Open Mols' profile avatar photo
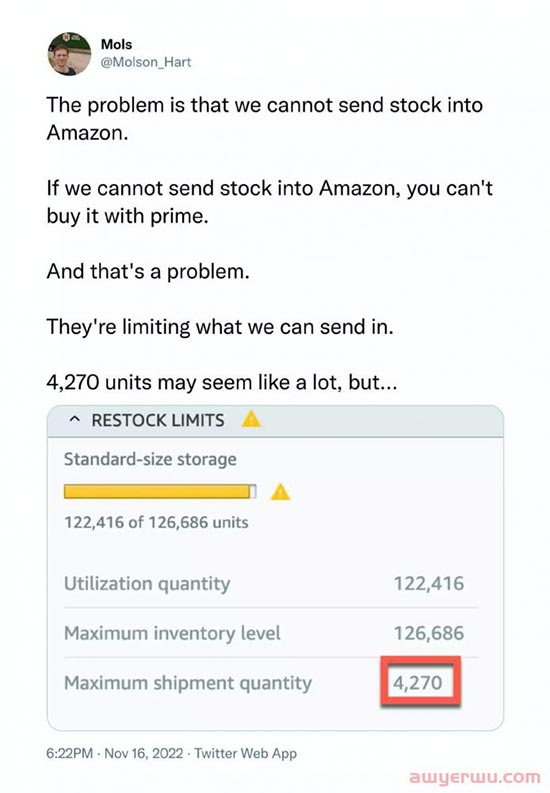This screenshot has width=550, height=793. 69,54
